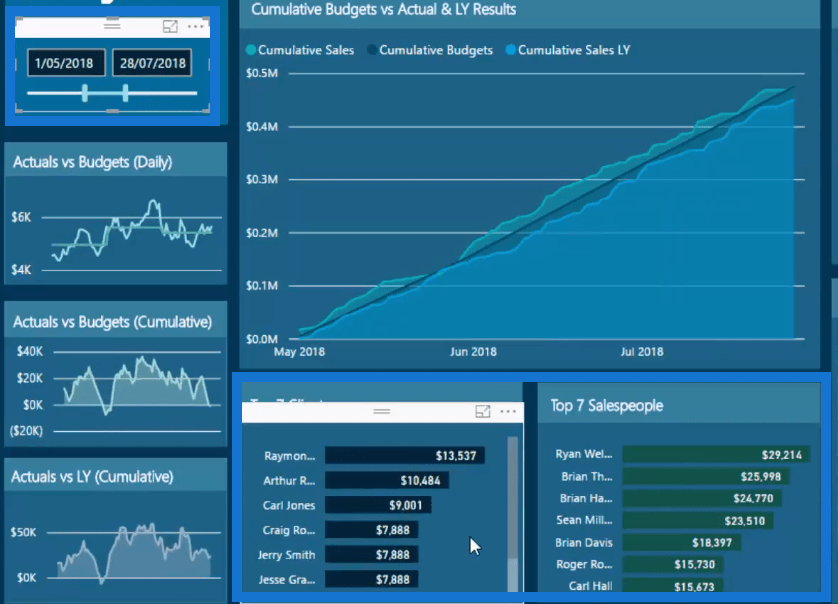
Task: Select Carl Jones bar showing $9,001
Action: pos(378,505)
